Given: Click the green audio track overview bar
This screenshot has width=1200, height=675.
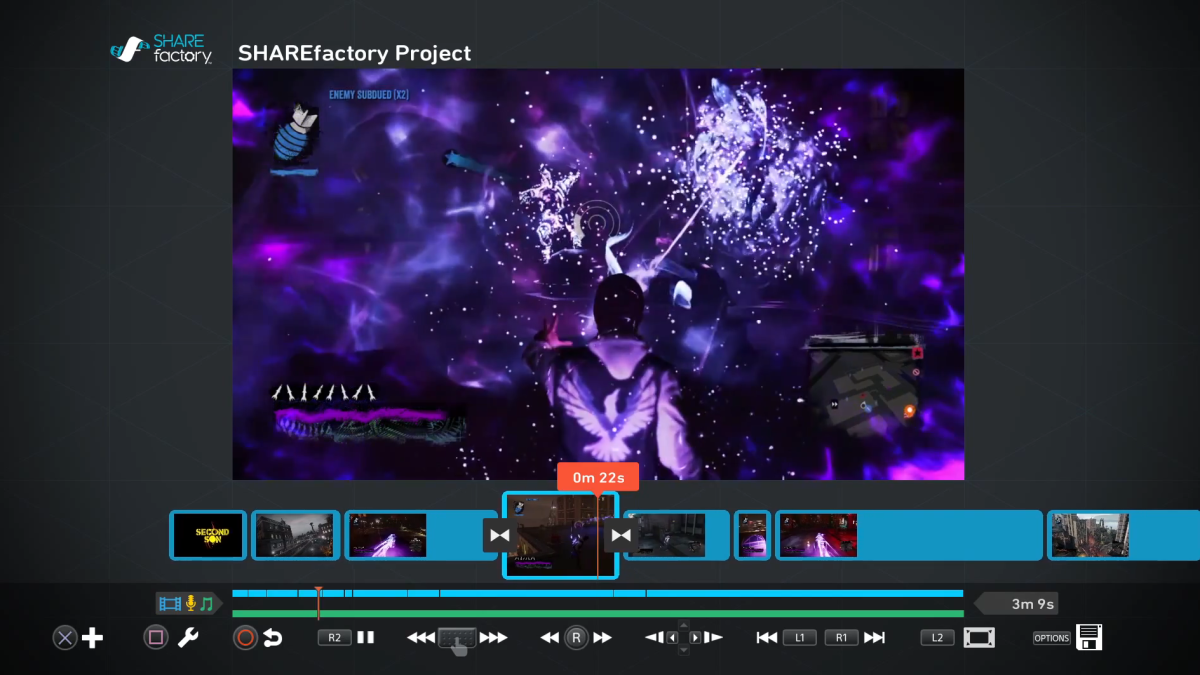Looking at the screenshot, I should (x=598, y=614).
